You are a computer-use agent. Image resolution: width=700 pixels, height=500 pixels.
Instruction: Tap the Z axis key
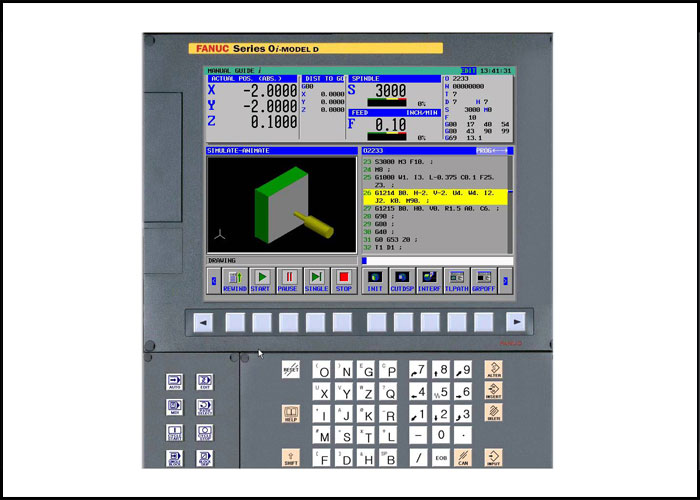(366, 392)
